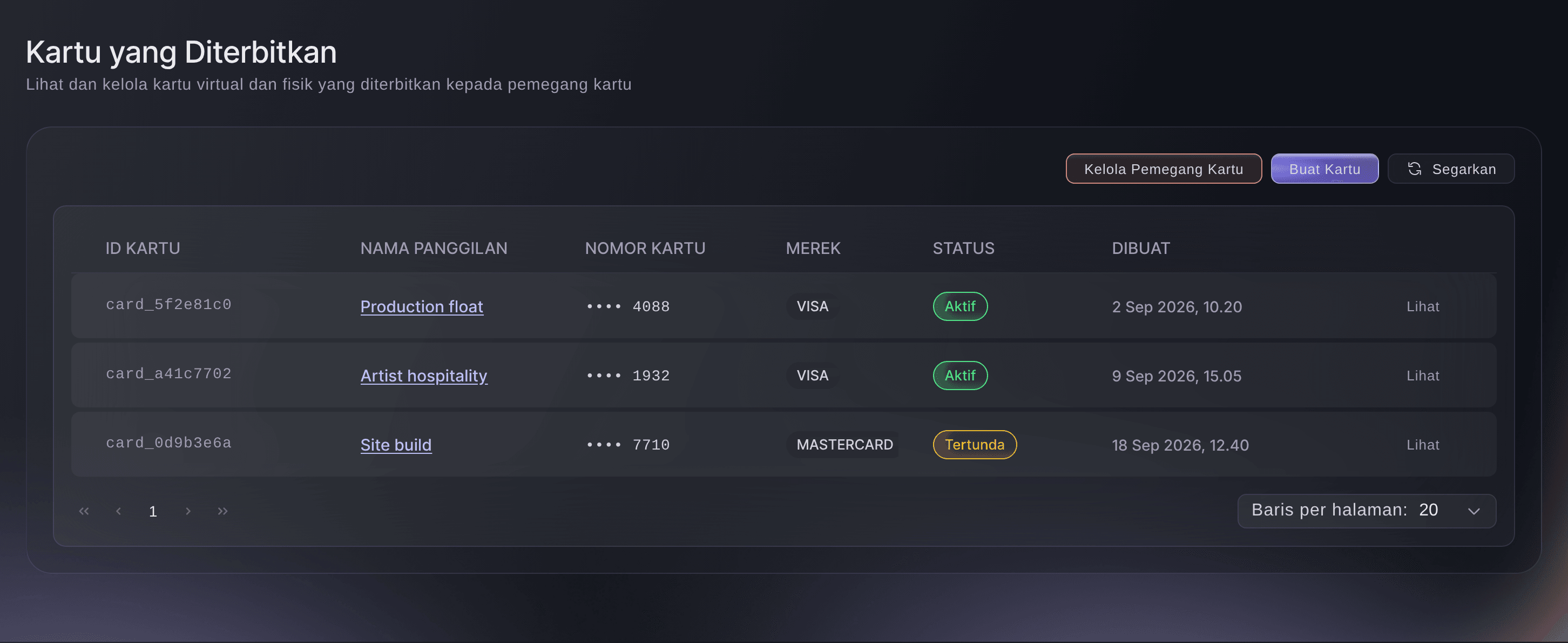Click Lihat for card ending 1932

(1423, 376)
